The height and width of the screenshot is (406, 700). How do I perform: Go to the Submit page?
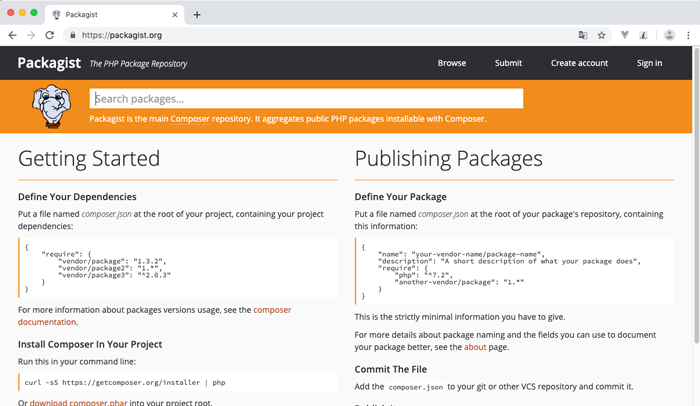[x=508, y=63]
